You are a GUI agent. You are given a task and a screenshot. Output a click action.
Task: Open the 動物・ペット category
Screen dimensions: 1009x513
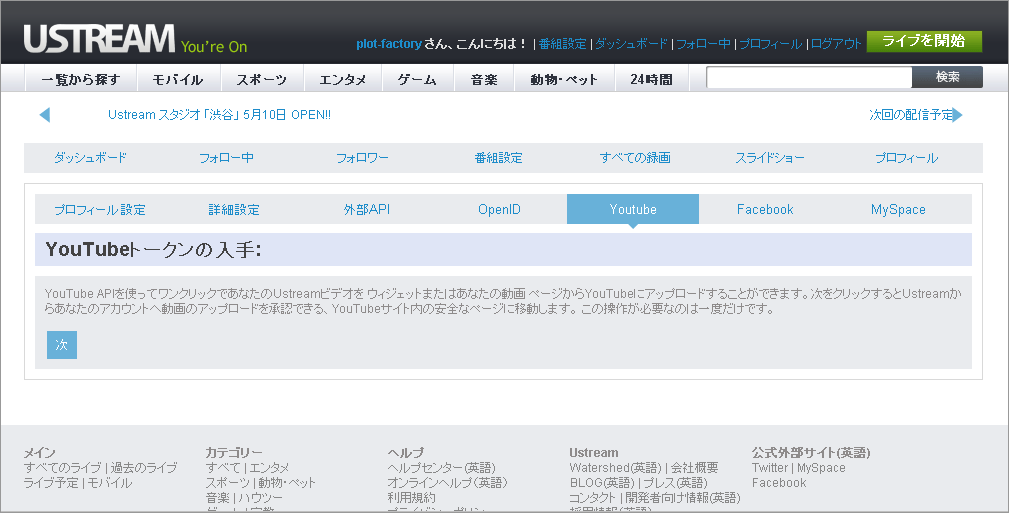coord(564,79)
